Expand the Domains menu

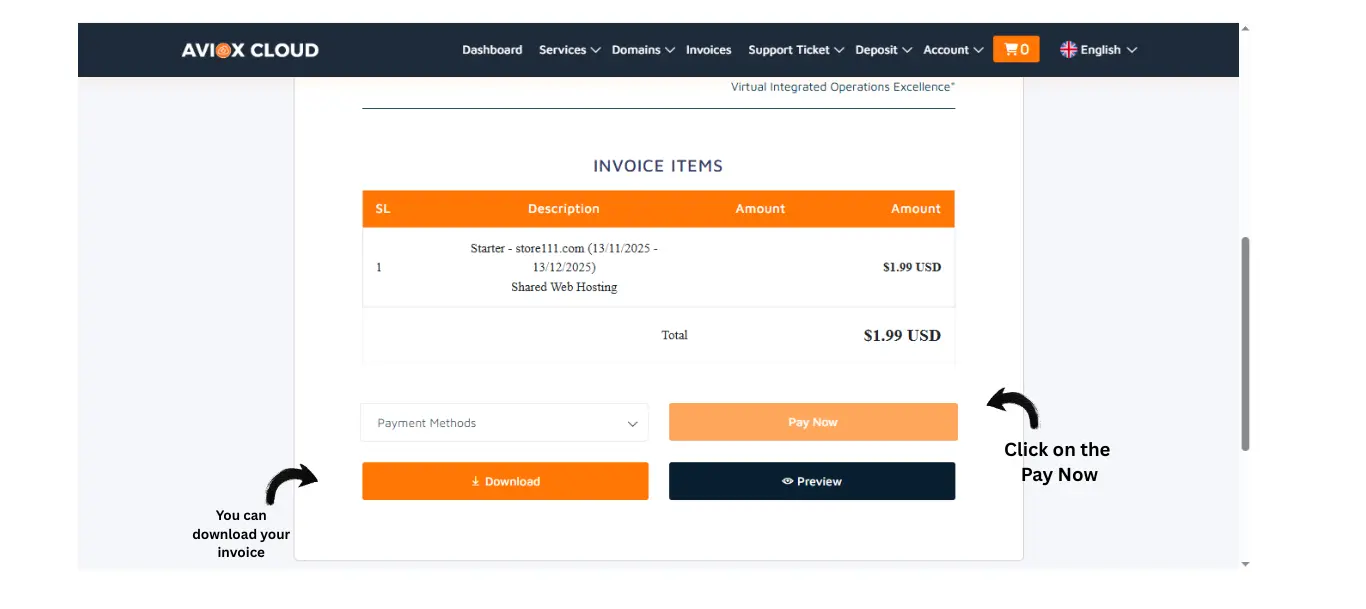(x=642, y=50)
